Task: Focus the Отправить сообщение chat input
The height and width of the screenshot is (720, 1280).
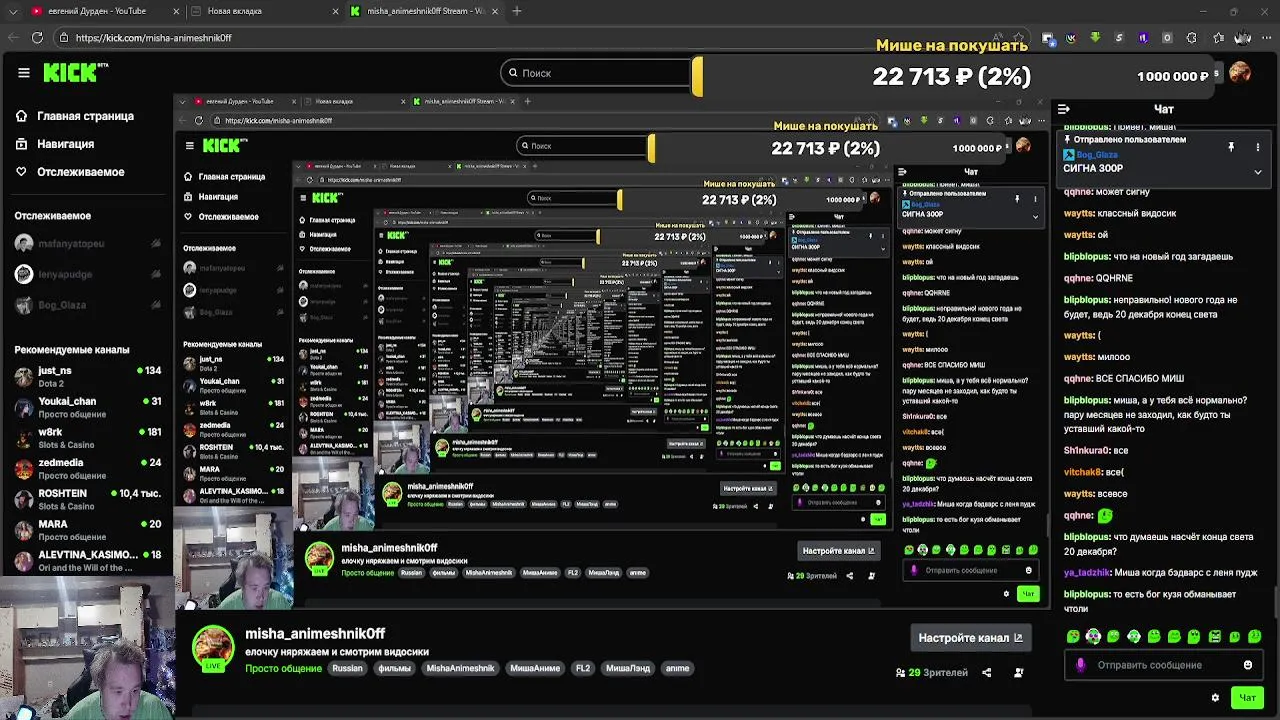Action: [1164, 665]
